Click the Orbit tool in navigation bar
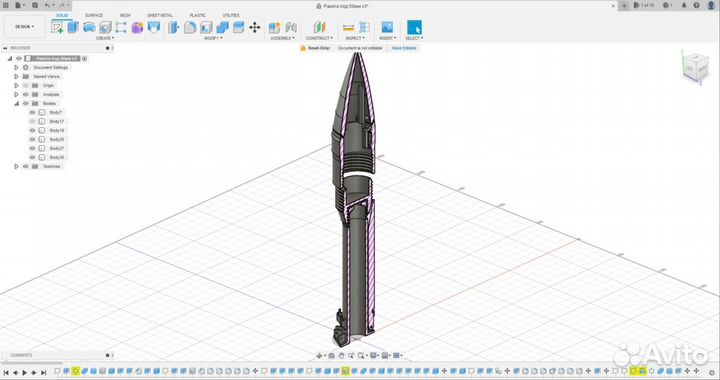The width and height of the screenshot is (720, 380). click(320, 355)
